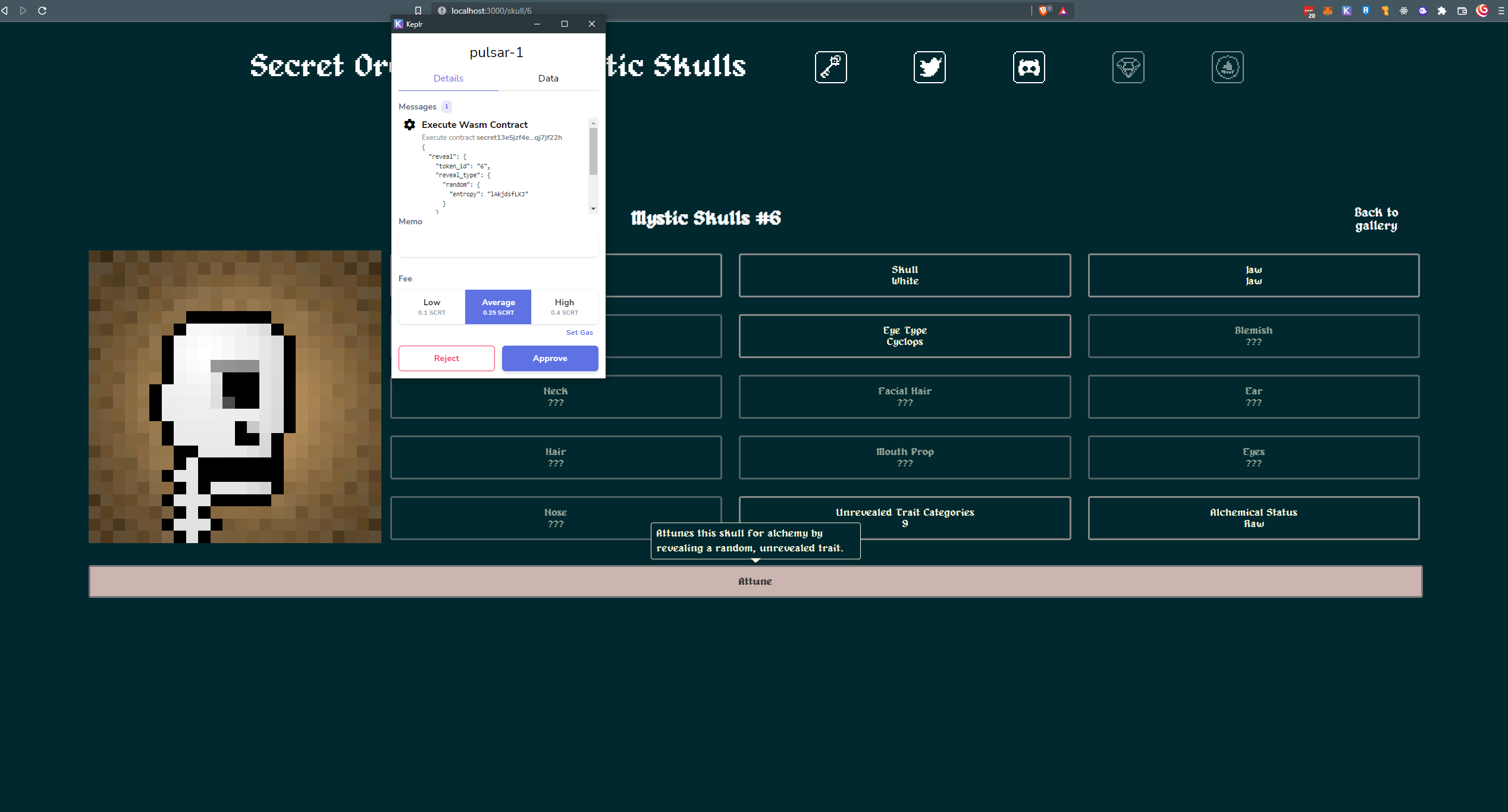Open the Discord icon link
This screenshot has width=1508, height=812.
[x=1029, y=67]
